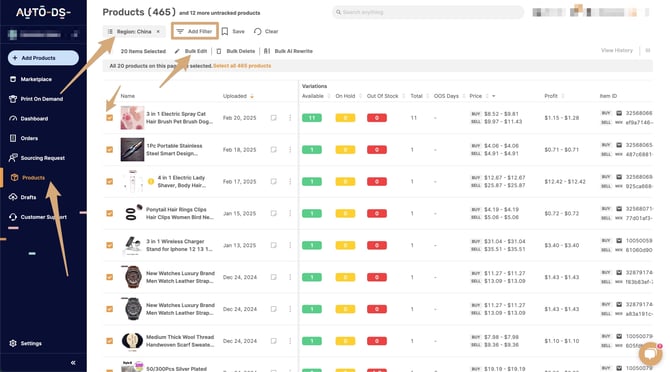Open Price column dropdown arrow
This screenshot has height=372, width=670.
coord(494,96)
